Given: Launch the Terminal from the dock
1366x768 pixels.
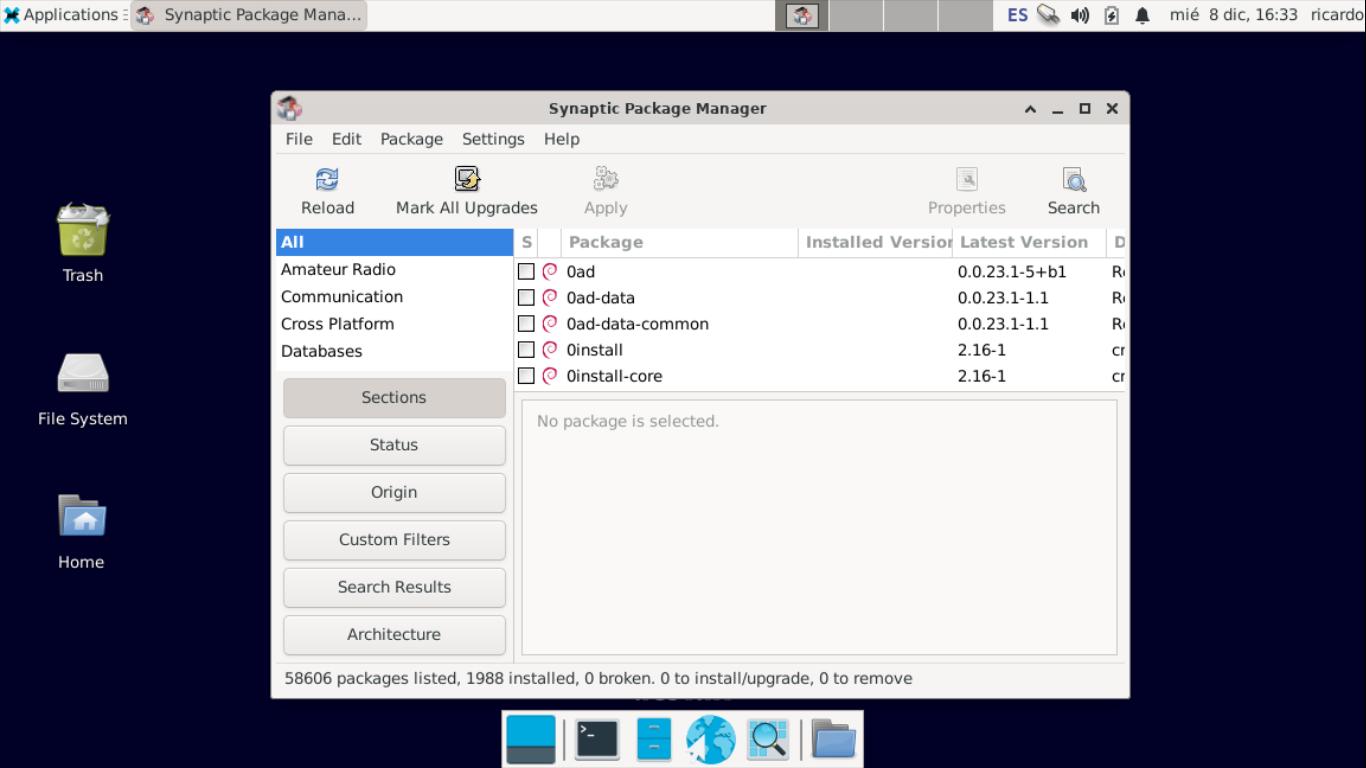Looking at the screenshot, I should [597, 740].
